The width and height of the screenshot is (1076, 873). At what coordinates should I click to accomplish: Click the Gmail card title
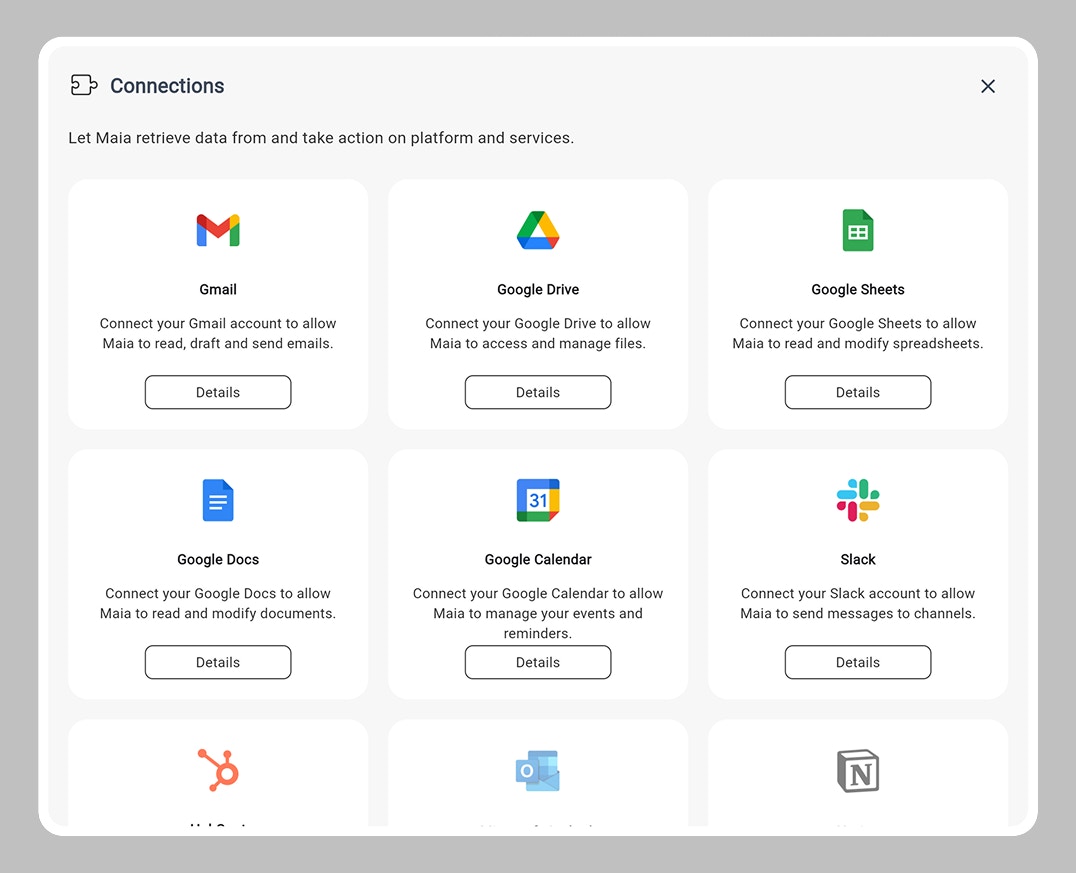tap(218, 290)
